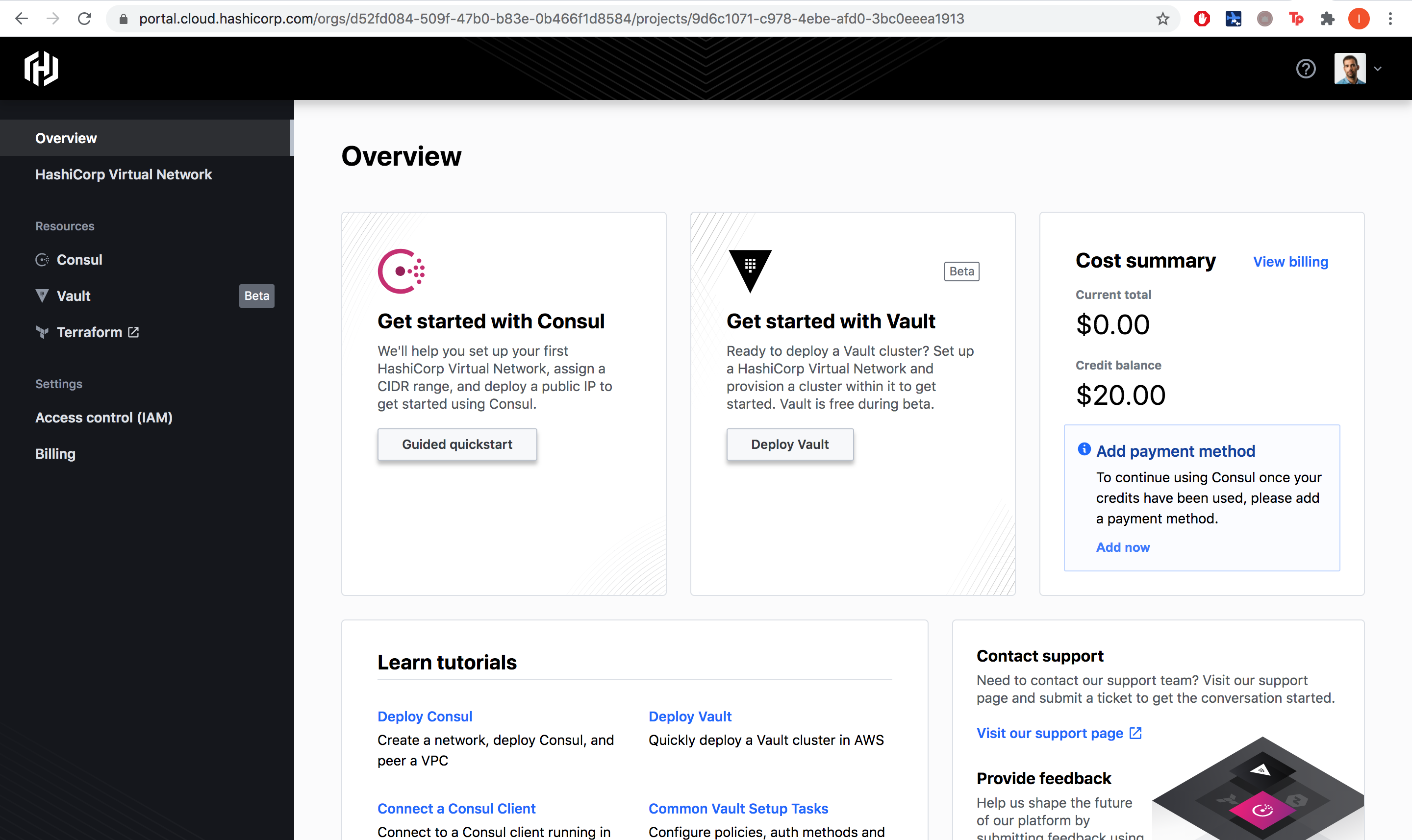This screenshot has height=840, width=1412.
Task: Expand the account dropdown chevron
Action: [1378, 69]
